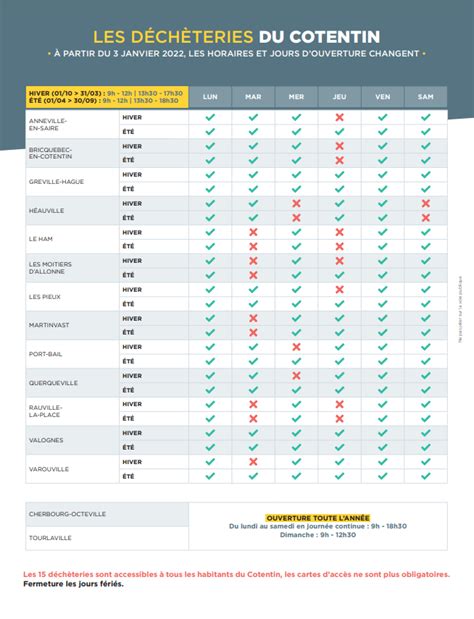474x619 pixels.
Task: Select the LUN column header
Action: [210, 97]
